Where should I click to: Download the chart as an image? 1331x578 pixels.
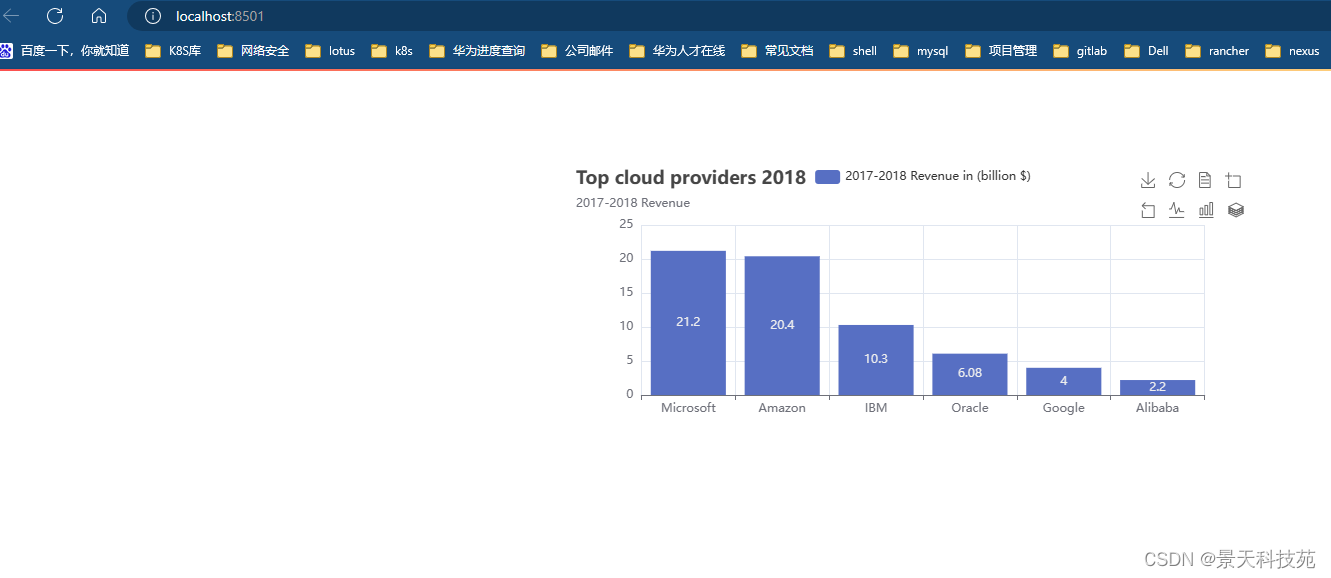click(1147, 180)
